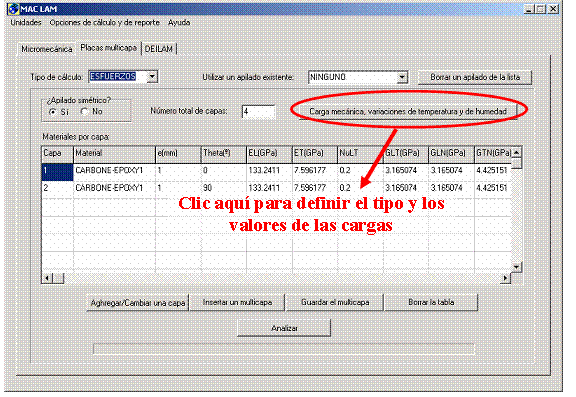This screenshot has width=576, height=397.
Task: Click the Capa column header
Action: (58, 154)
